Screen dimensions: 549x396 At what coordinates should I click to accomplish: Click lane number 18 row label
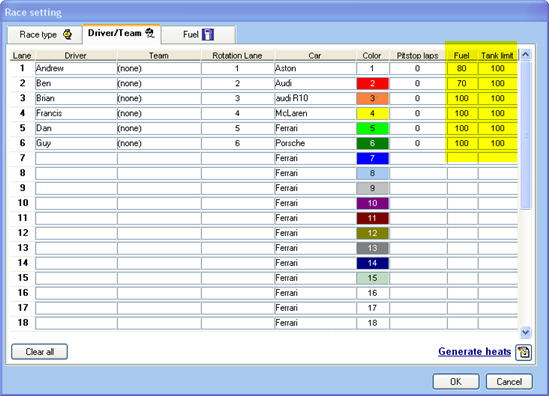(22, 322)
